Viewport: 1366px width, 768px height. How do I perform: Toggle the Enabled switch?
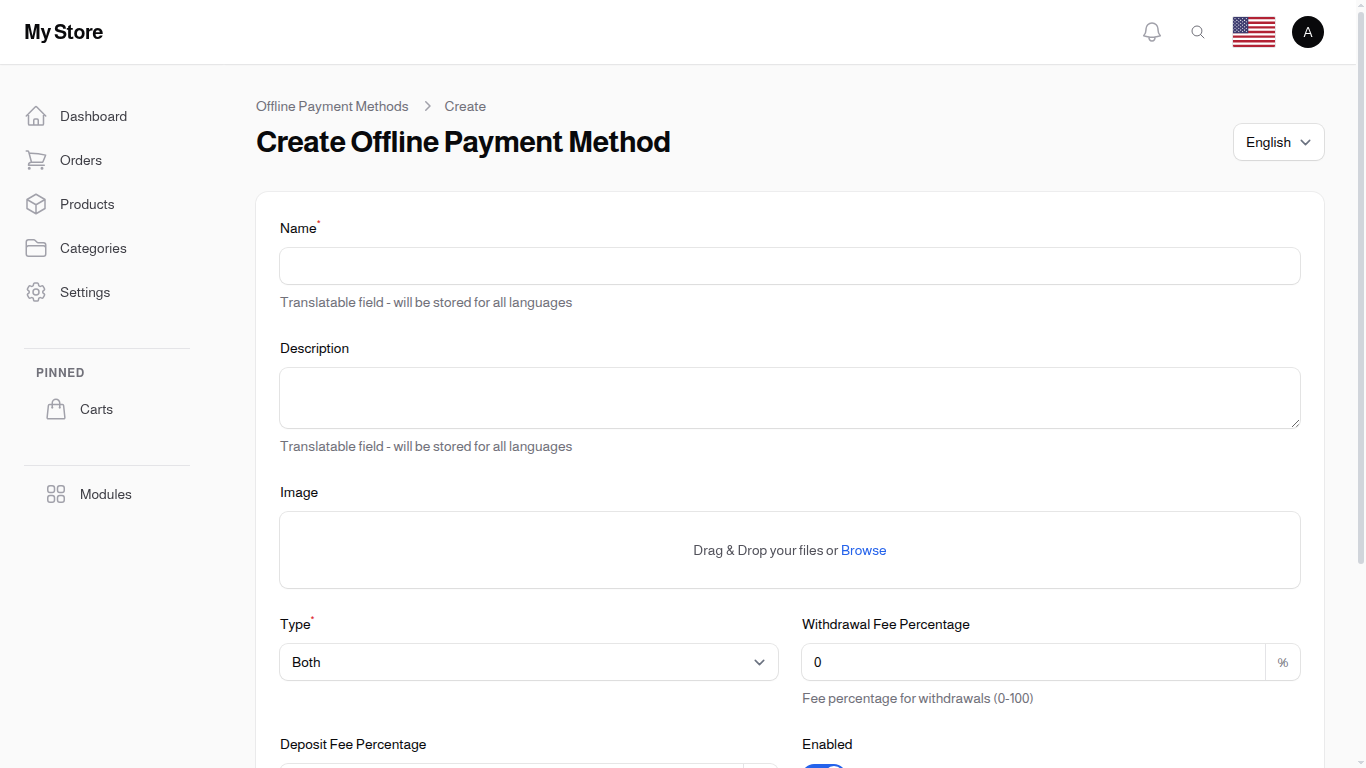823,766
